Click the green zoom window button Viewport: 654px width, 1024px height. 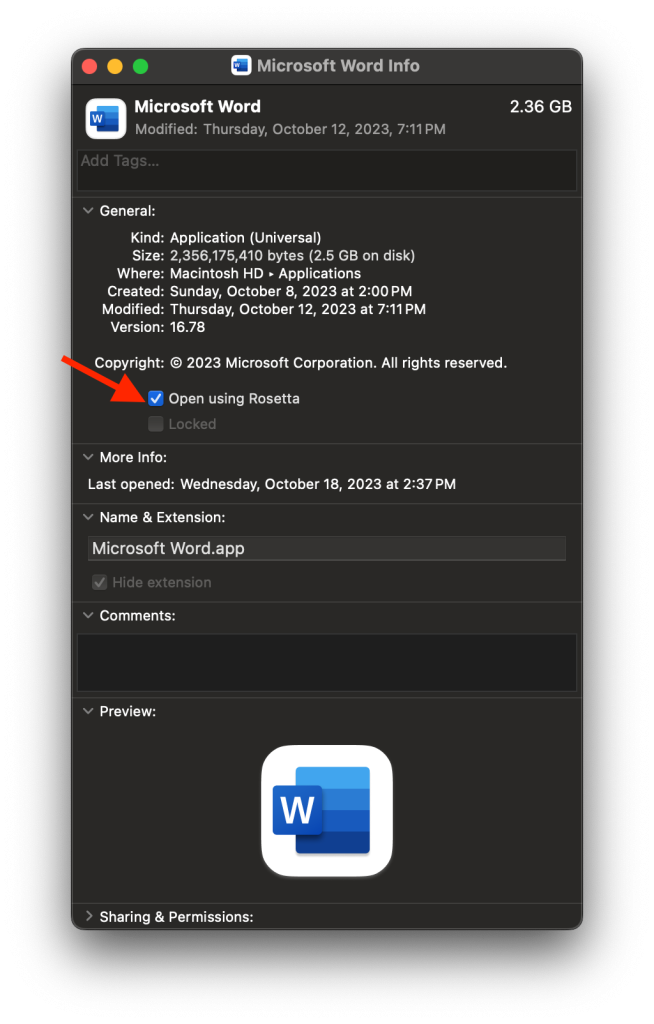click(x=140, y=66)
